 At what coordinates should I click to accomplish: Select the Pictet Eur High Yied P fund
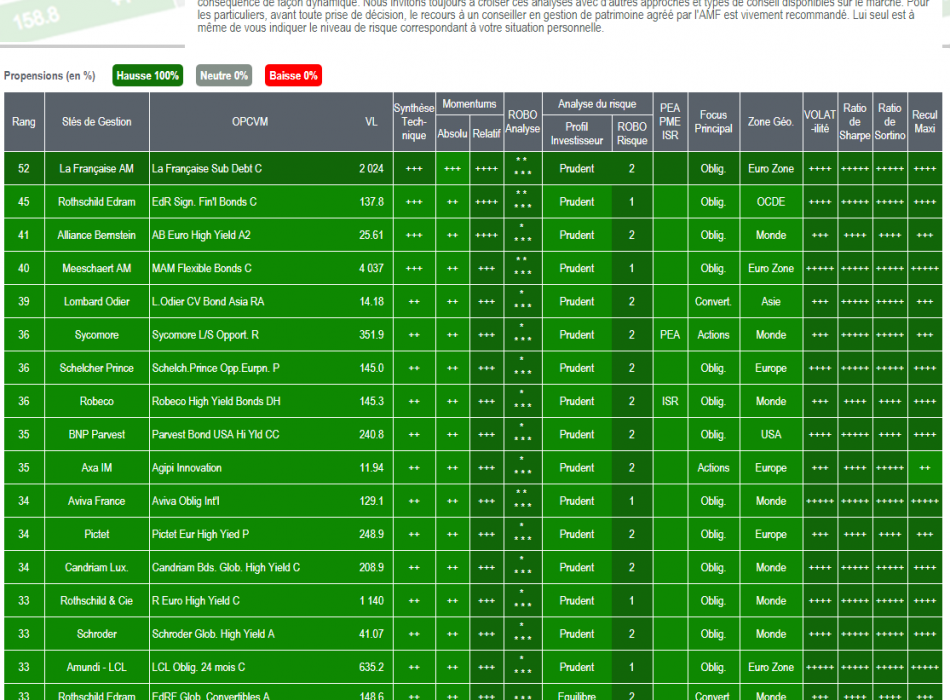tap(201, 535)
